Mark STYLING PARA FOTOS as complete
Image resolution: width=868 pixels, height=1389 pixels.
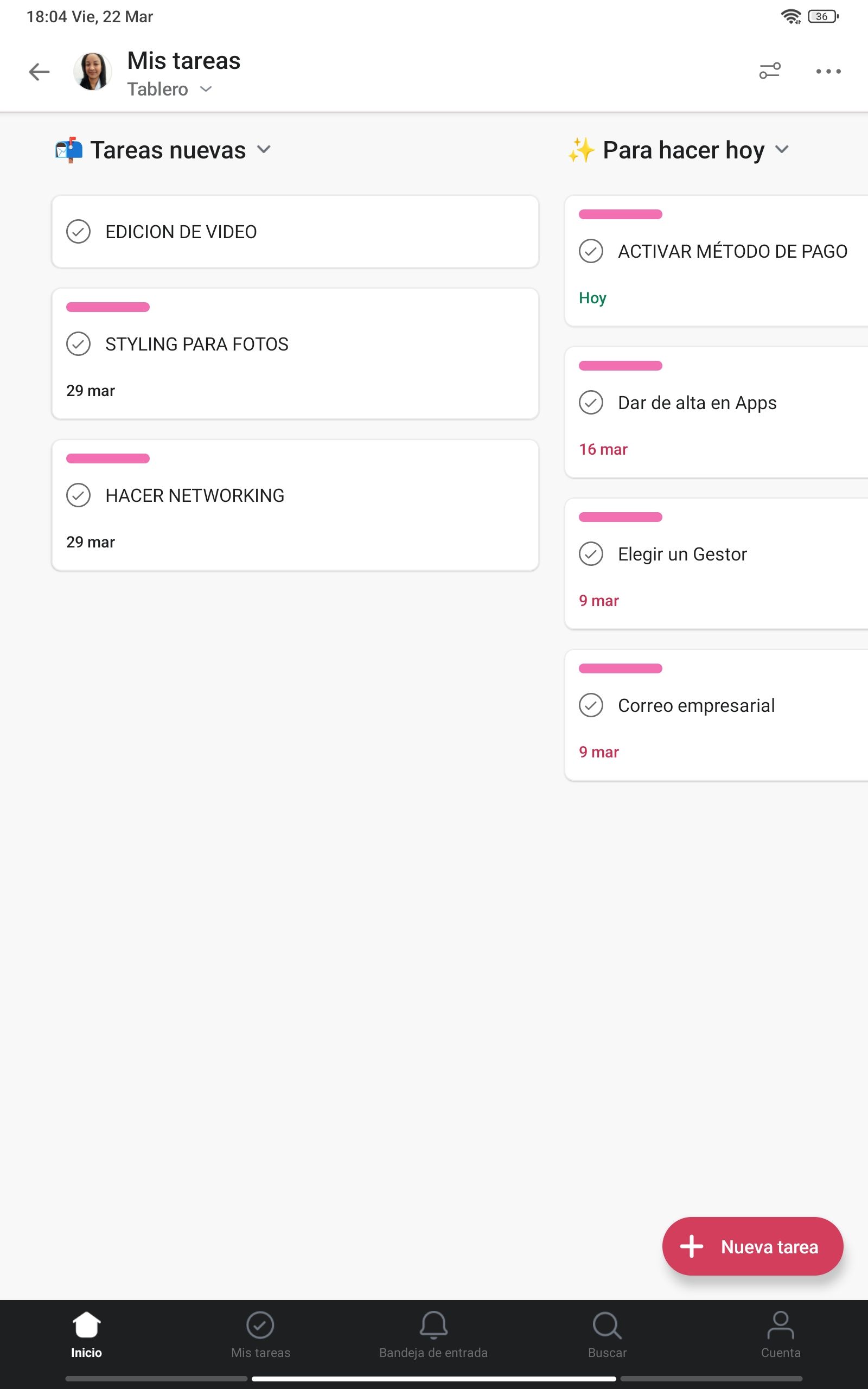[x=79, y=344]
